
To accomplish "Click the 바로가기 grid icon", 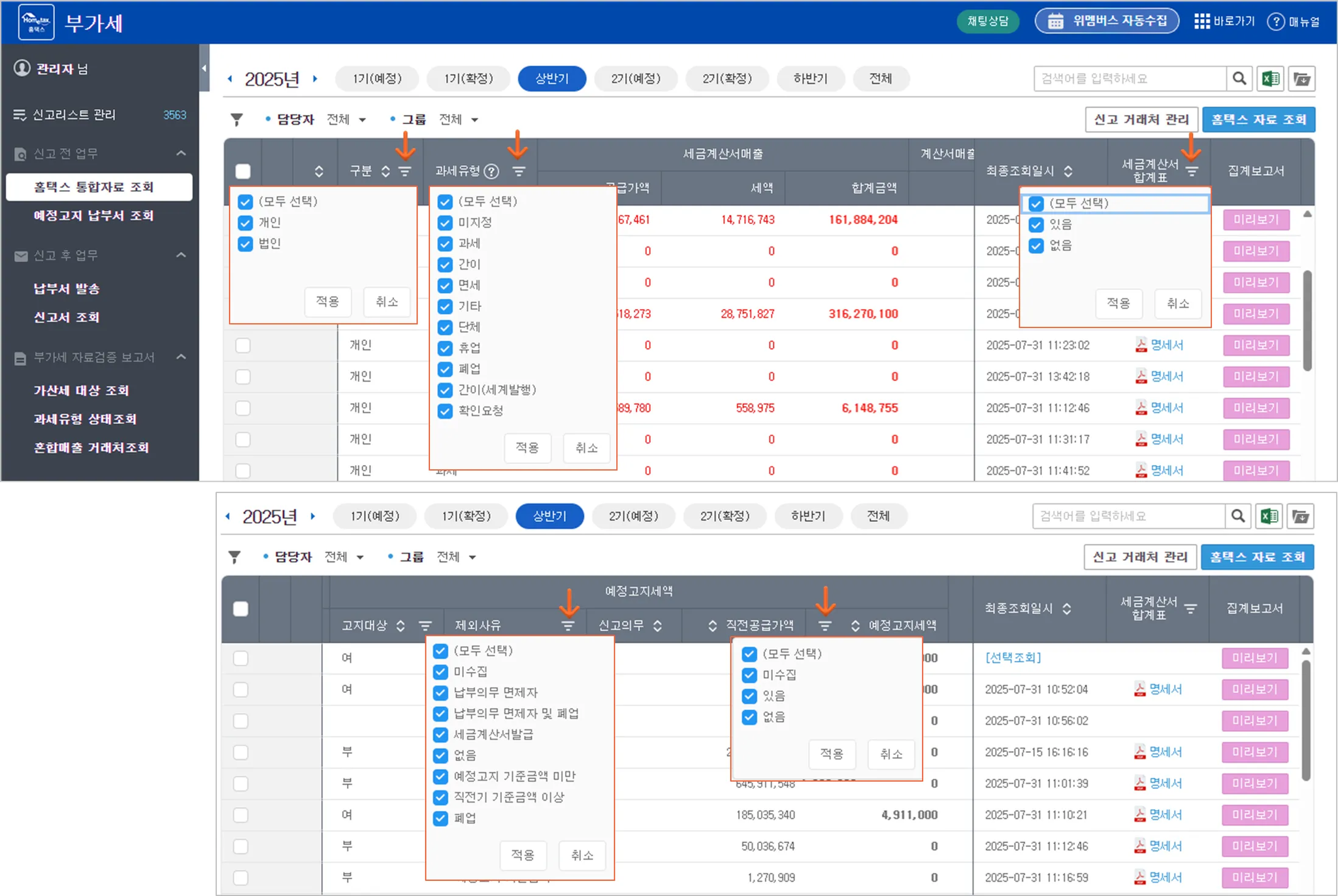I will point(1201,22).
